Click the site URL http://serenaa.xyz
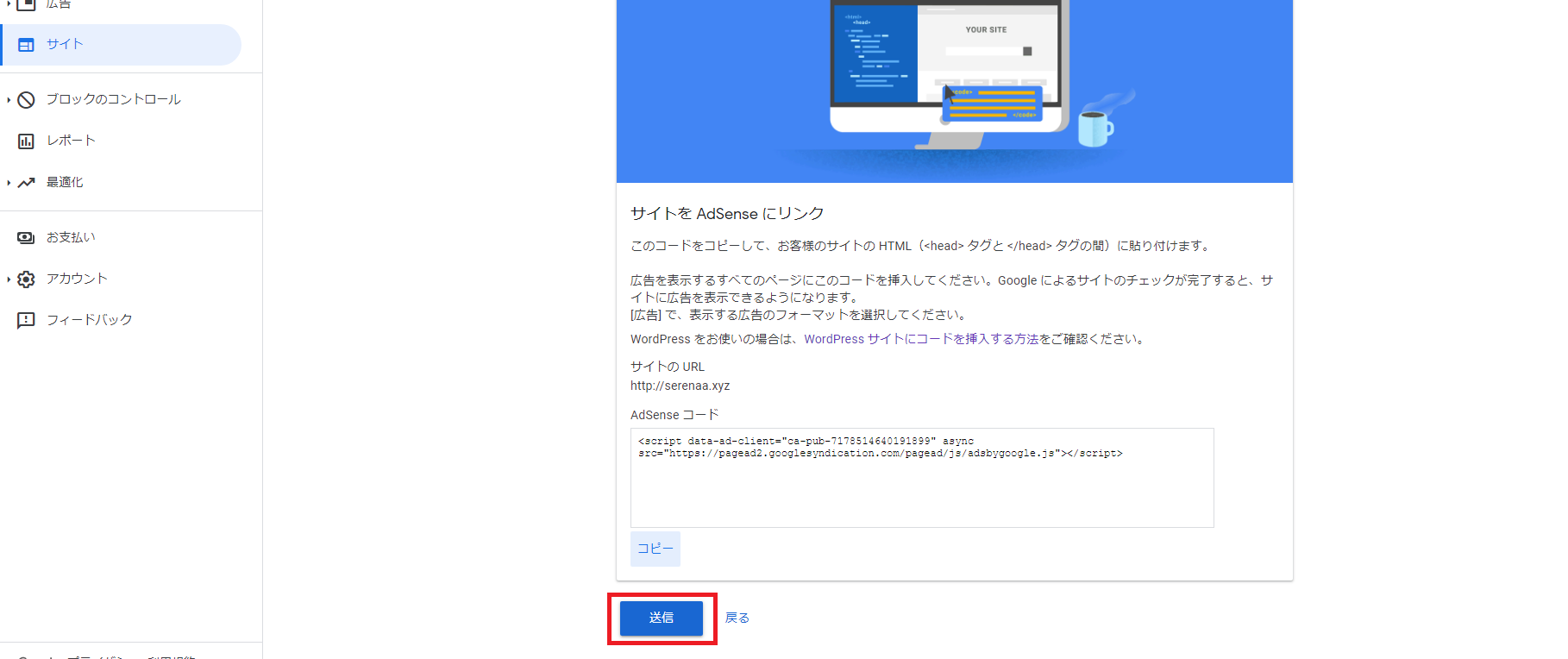 (680, 386)
